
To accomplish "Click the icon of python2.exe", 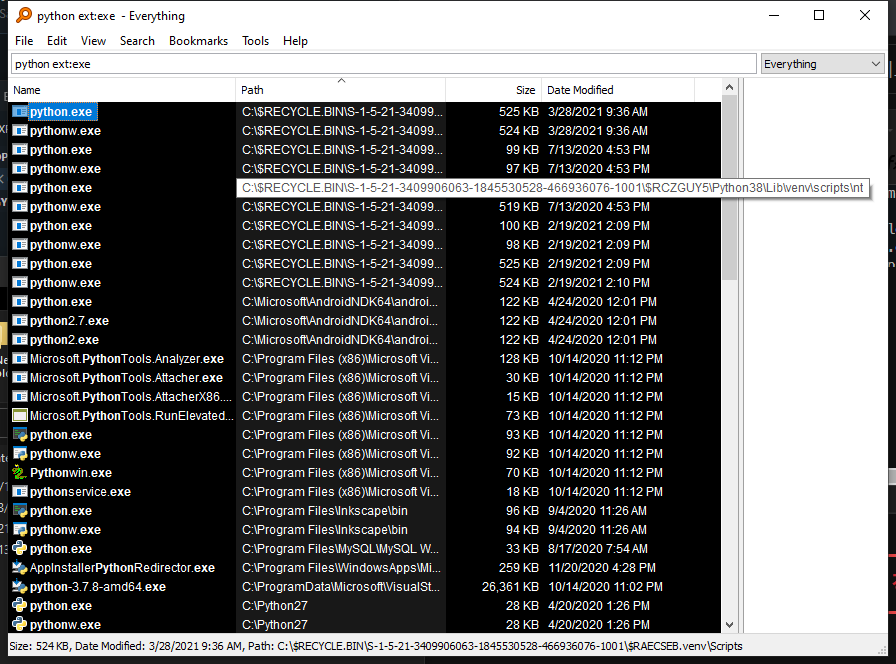I will [19, 339].
